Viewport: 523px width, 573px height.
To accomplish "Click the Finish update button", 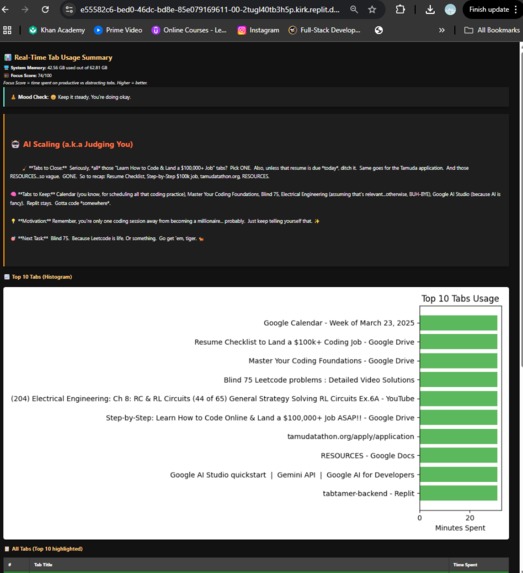I will click(489, 10).
